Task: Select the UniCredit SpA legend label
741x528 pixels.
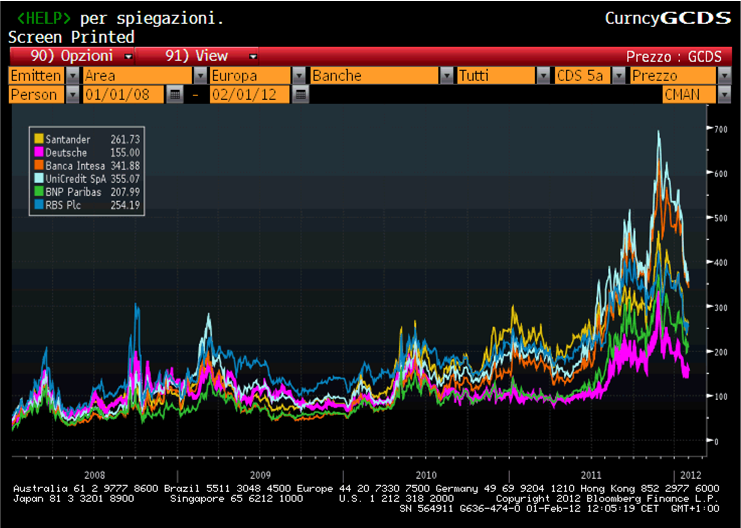Action: (x=76, y=179)
